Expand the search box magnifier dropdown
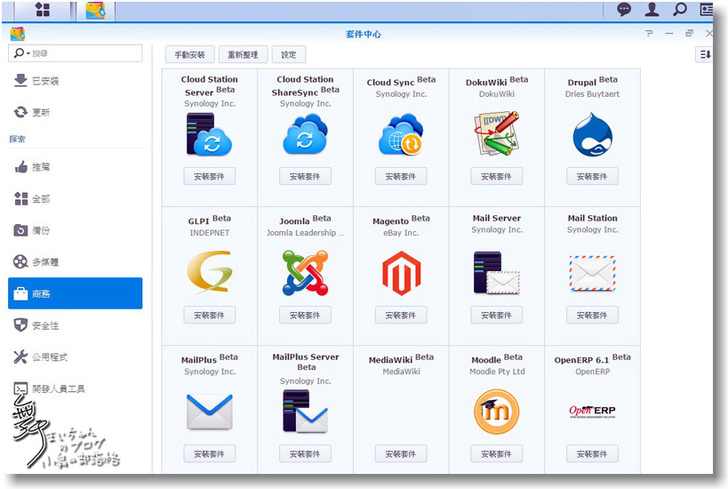This screenshot has height=489, width=728. point(22,53)
